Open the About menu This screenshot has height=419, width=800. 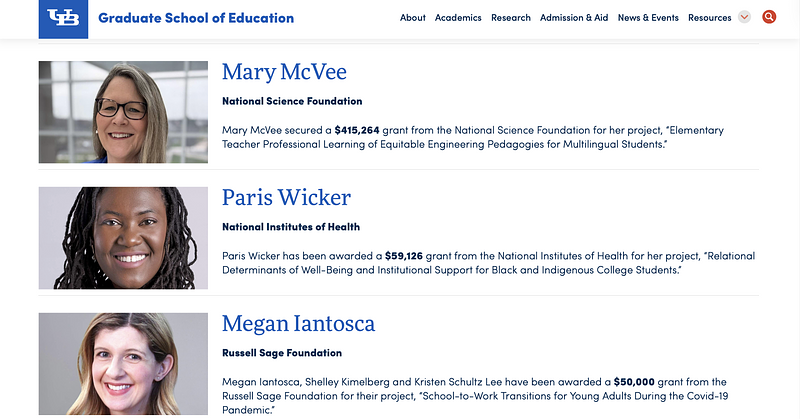click(412, 18)
